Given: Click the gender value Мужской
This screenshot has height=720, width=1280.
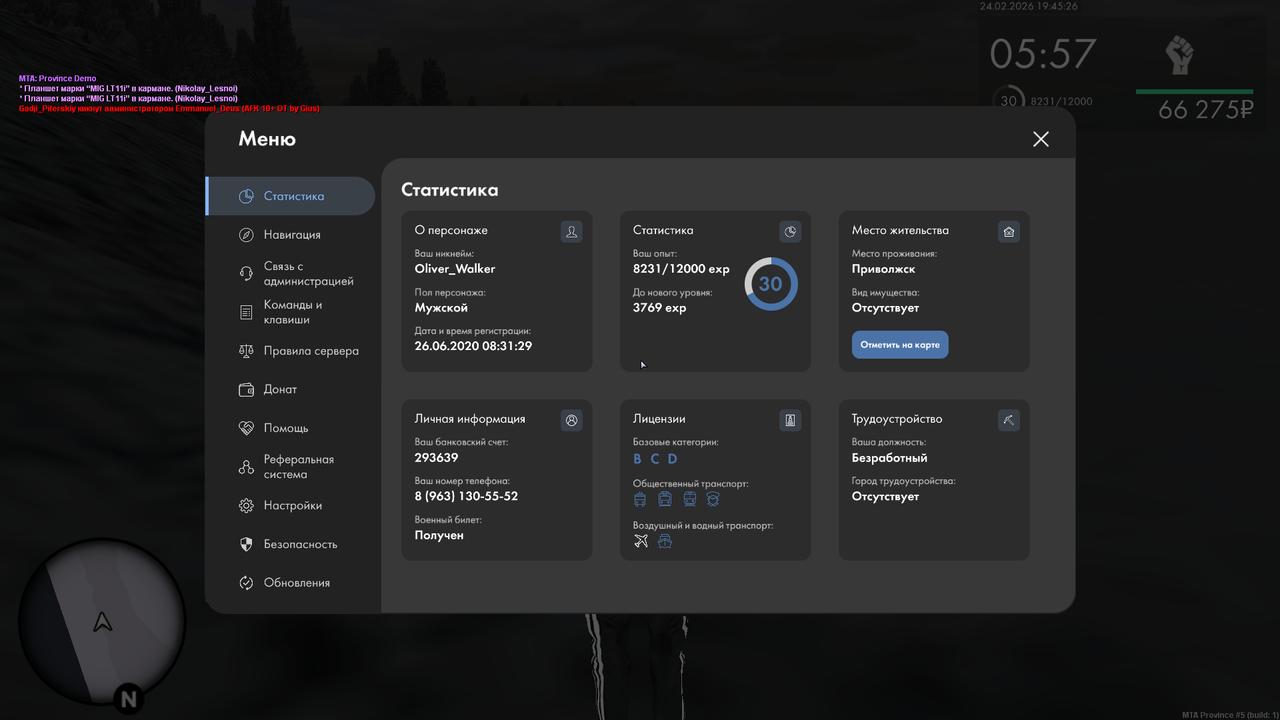Looking at the screenshot, I should click(441, 308).
